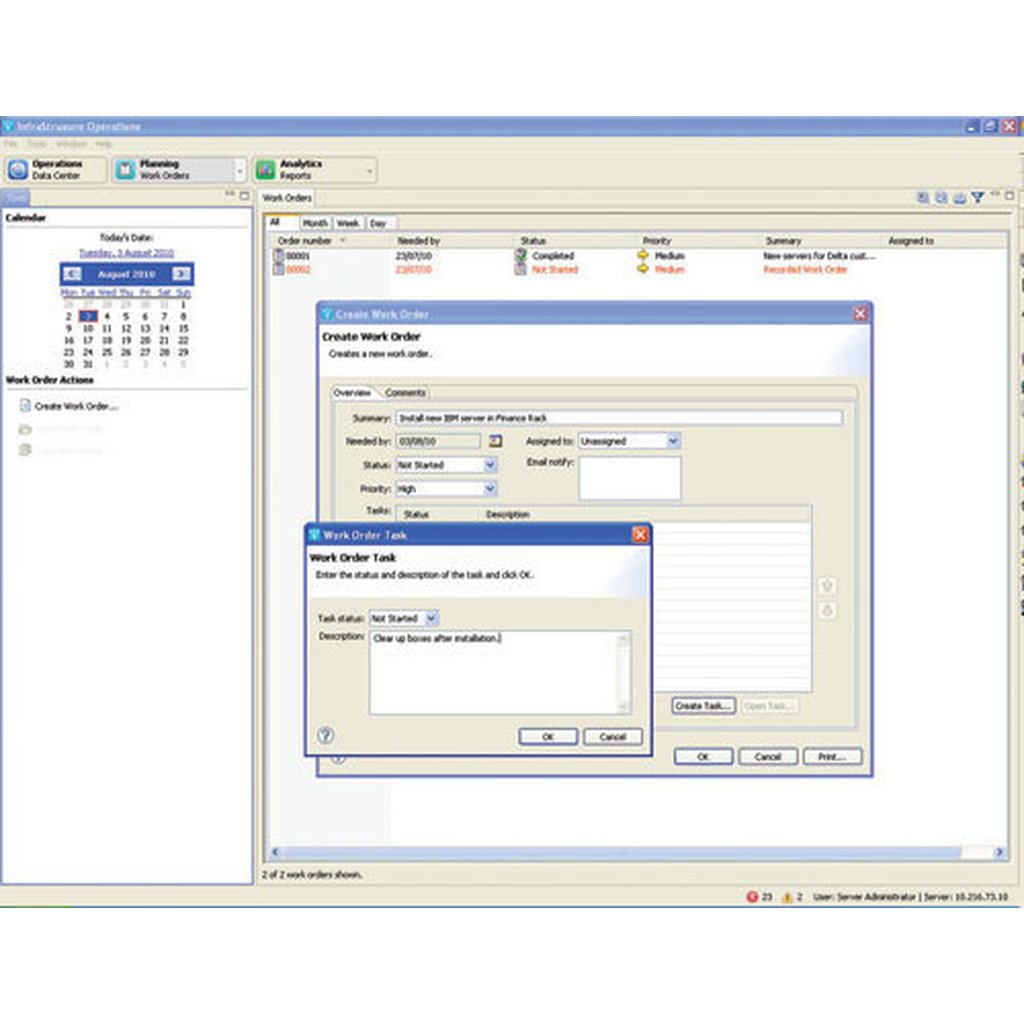Click the warning triangle icon in status bar
1024x1024 pixels.
pyautogui.click(x=787, y=897)
